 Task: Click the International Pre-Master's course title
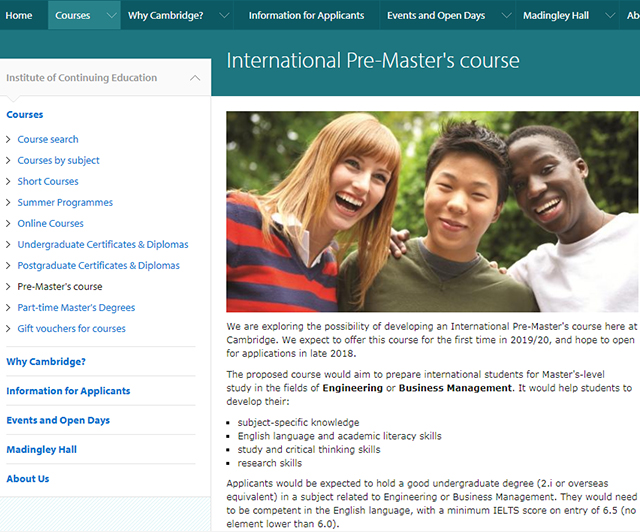pos(373,60)
